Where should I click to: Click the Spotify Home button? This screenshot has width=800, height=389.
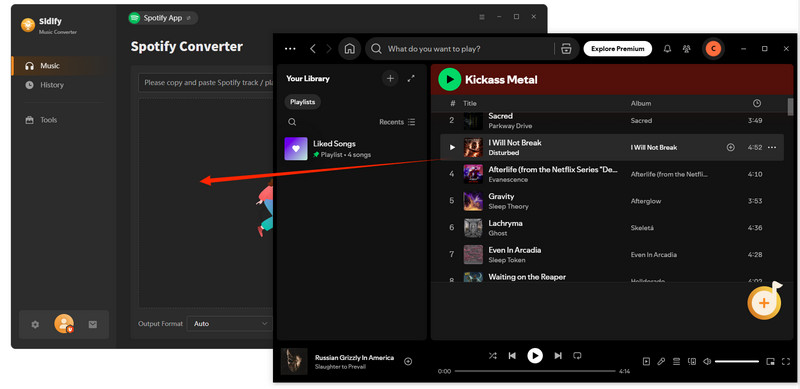click(349, 49)
